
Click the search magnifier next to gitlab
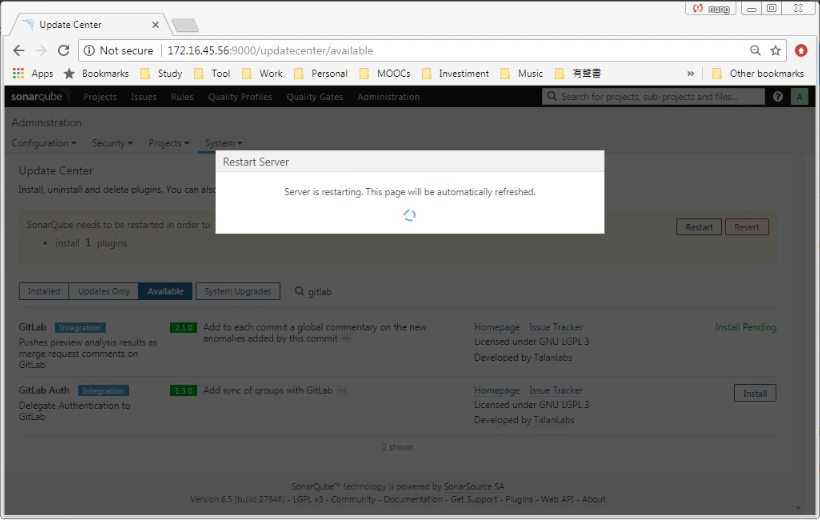click(x=299, y=291)
